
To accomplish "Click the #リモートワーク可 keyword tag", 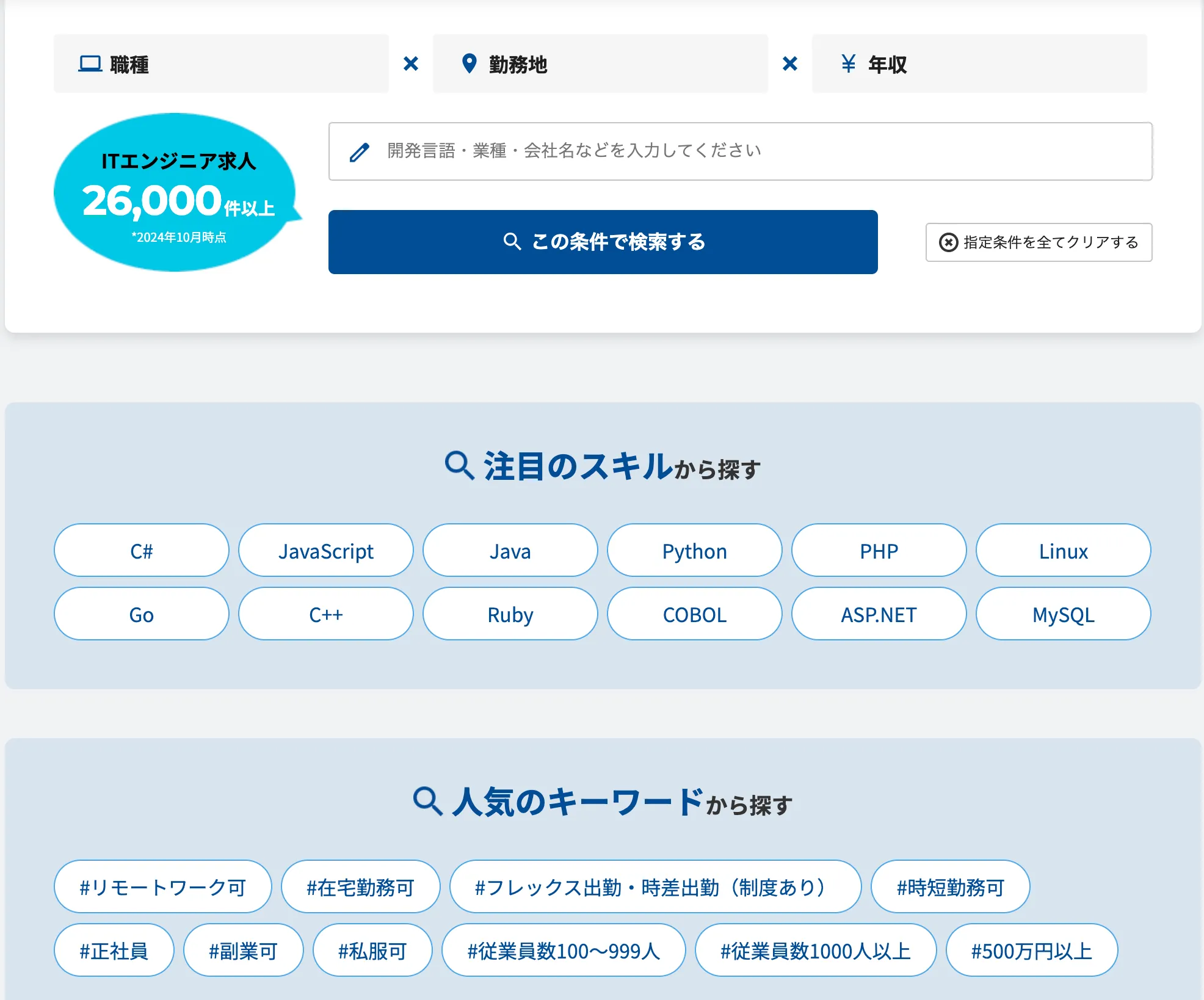I will tap(163, 887).
